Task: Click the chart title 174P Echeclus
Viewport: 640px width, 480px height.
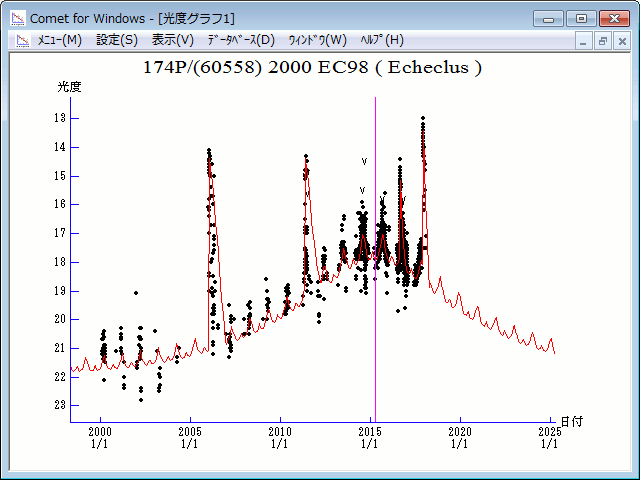Action: (x=313, y=68)
